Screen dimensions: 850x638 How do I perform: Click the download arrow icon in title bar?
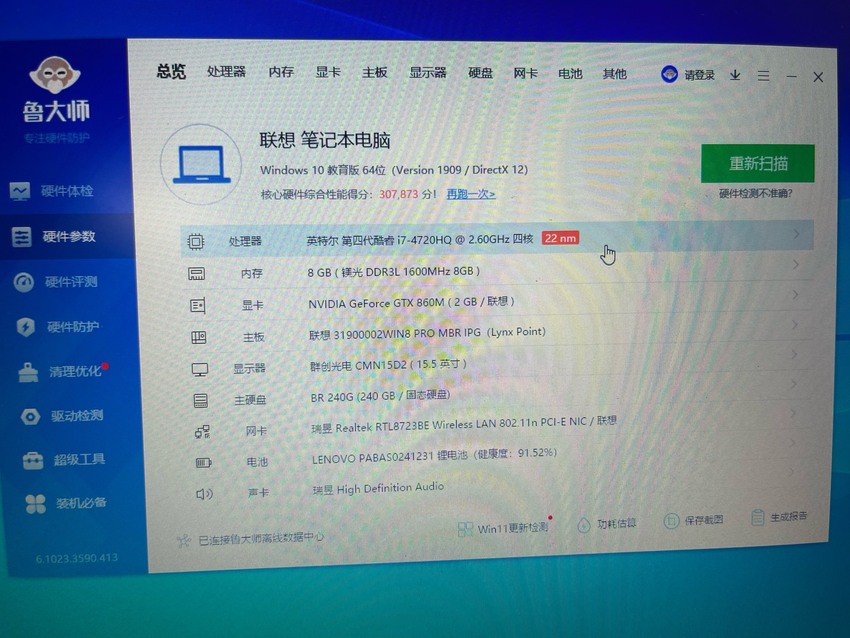[x=735, y=75]
